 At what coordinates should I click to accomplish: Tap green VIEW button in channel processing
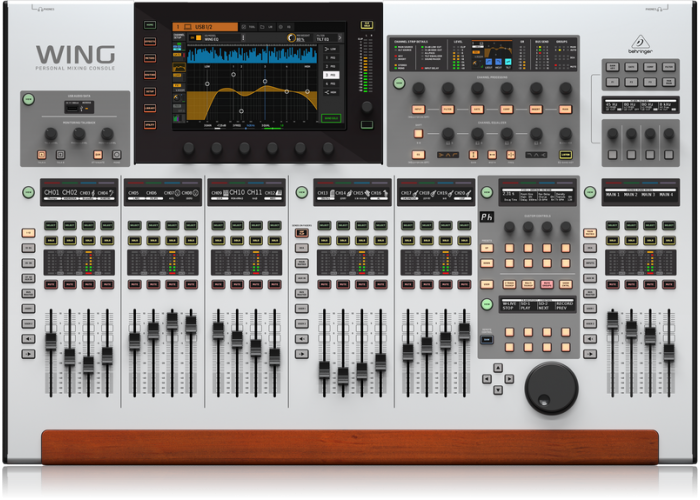tap(399, 83)
